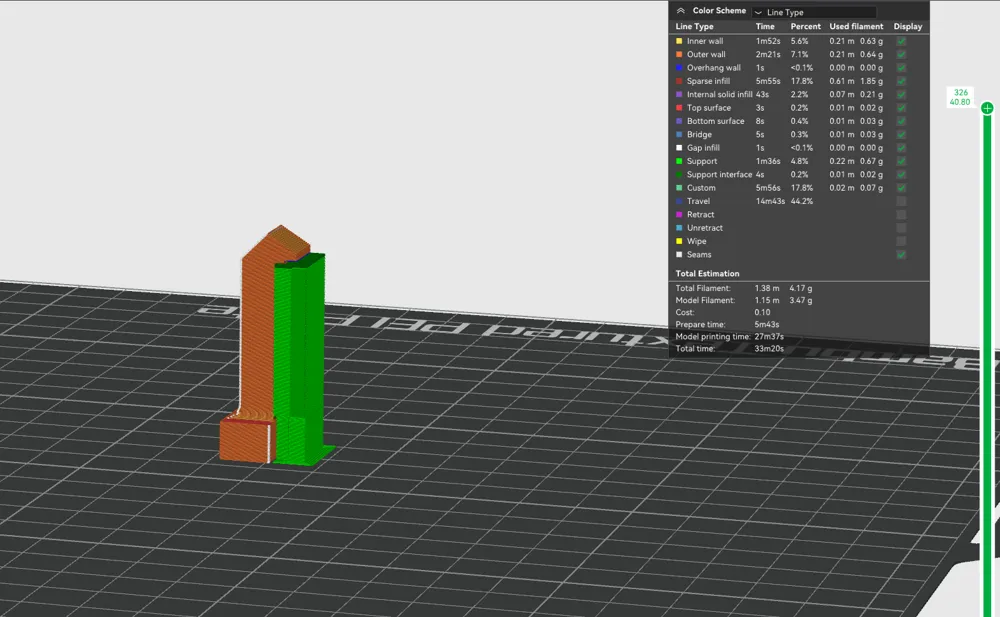Hide Support lines with its checkbox

901,161
